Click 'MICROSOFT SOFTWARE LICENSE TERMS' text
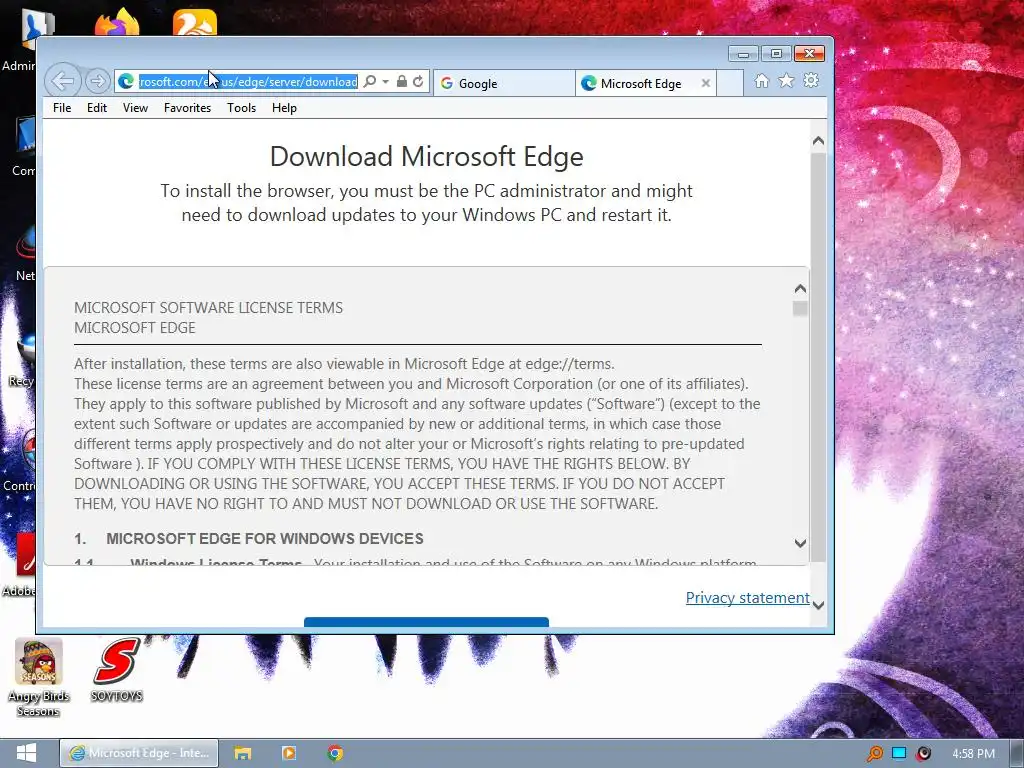Screen dimensions: 1024x768 pos(208,308)
